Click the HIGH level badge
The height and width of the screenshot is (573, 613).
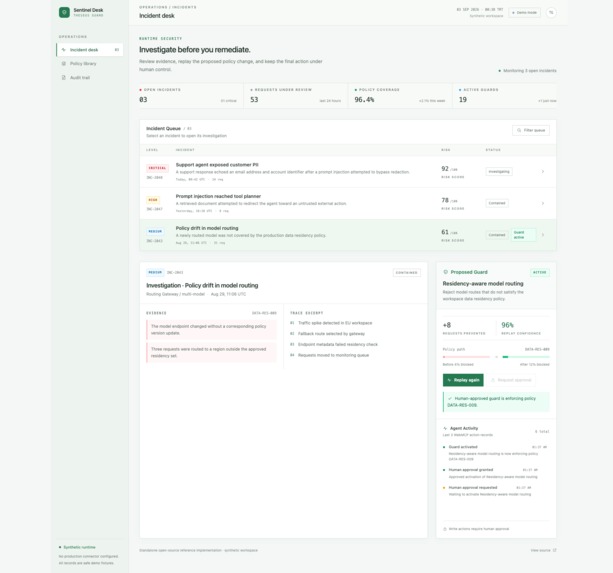(x=153, y=200)
